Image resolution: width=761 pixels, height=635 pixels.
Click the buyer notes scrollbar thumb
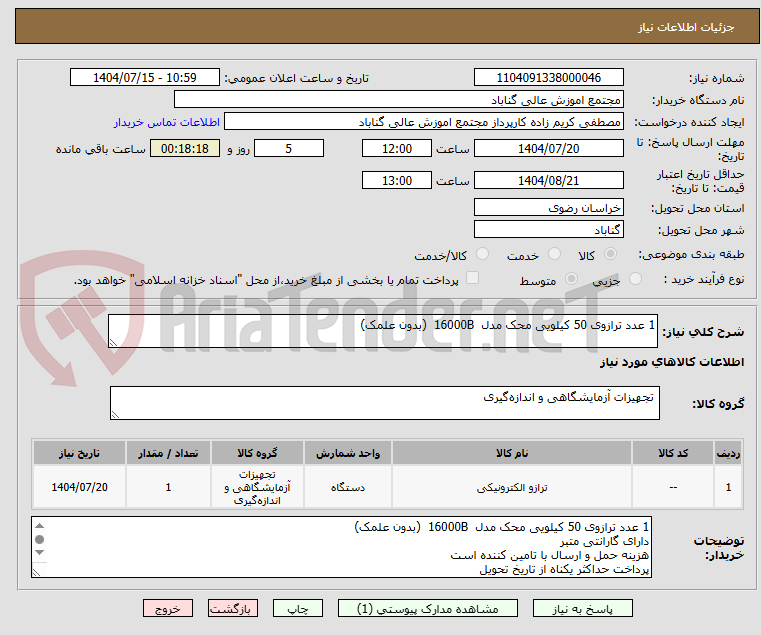pos(40,539)
